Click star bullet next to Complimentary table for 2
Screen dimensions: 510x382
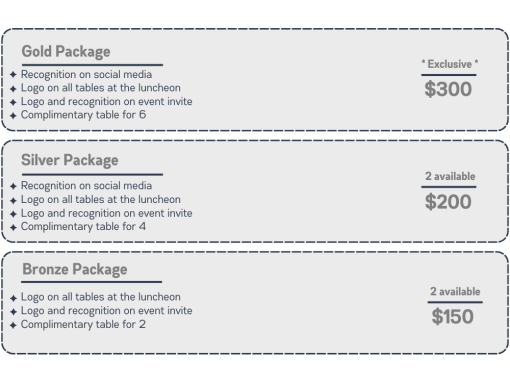click(x=13, y=325)
